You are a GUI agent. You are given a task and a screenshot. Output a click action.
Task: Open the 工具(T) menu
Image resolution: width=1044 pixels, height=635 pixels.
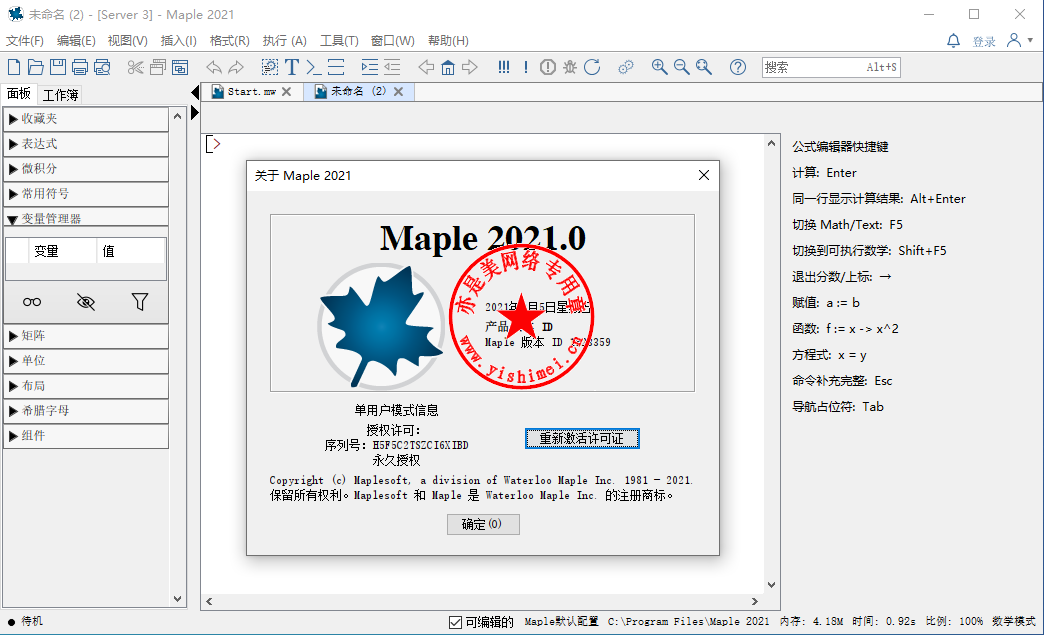[x=339, y=41]
